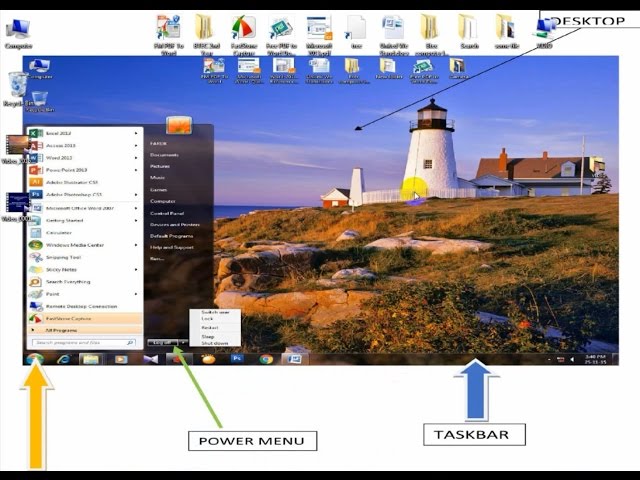Select the Recycle Bin on the outer white desktop
This screenshot has width=640, height=480.
click(17, 88)
